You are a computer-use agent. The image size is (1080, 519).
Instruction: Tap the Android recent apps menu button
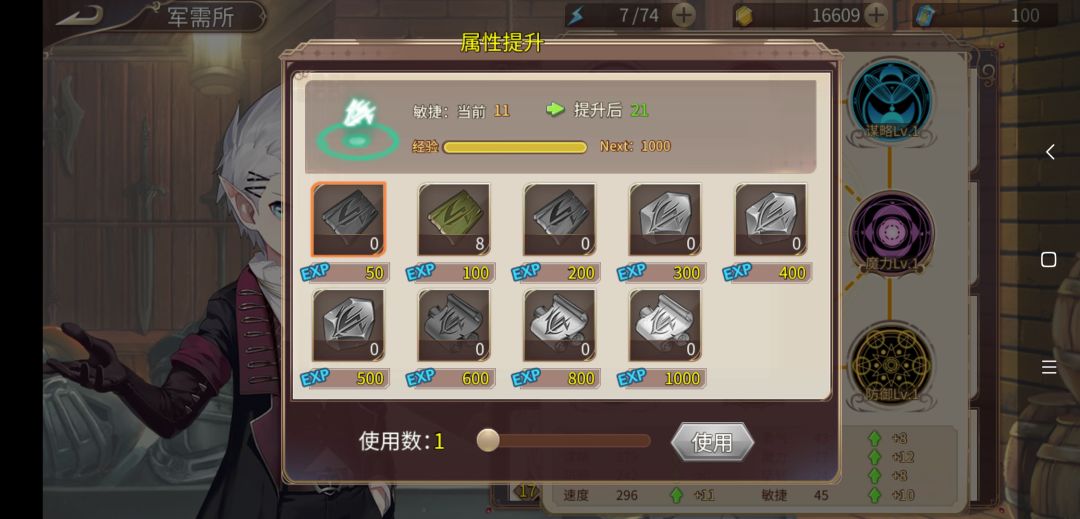coord(1048,368)
